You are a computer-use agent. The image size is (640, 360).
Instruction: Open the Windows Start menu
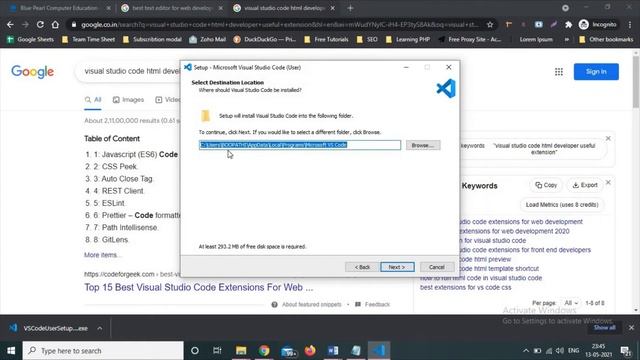11,351
